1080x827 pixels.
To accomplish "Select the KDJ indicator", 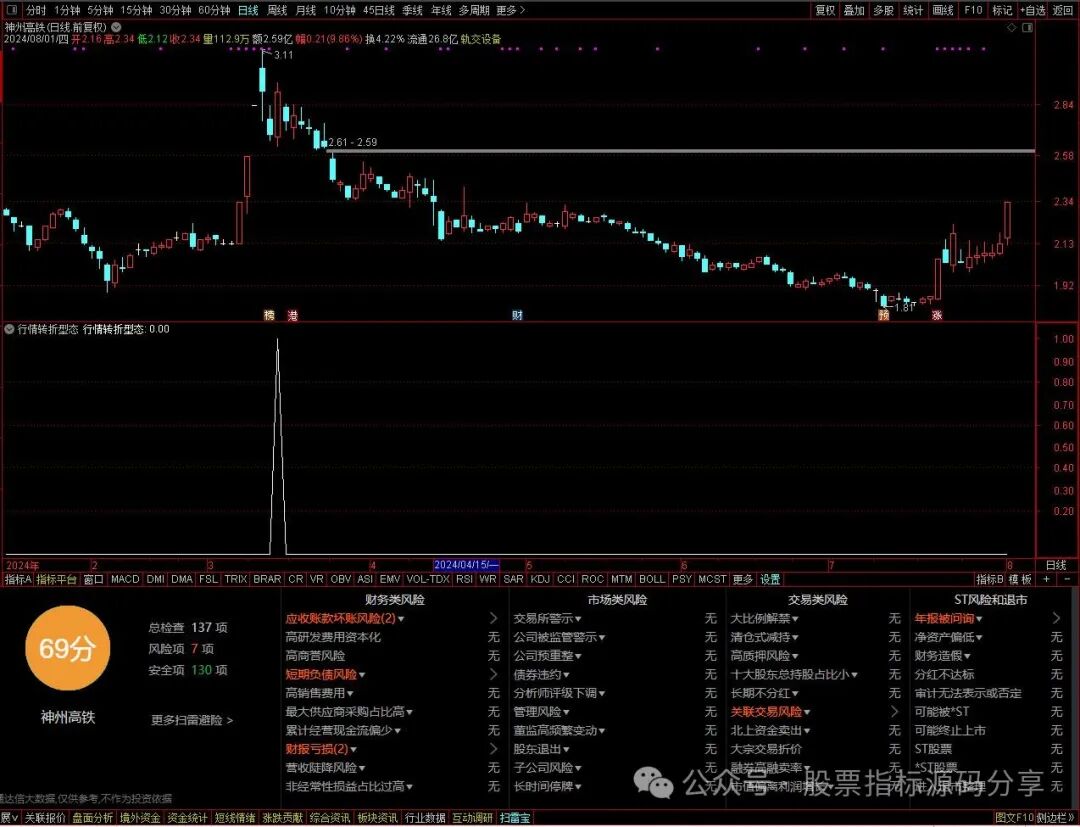I will pos(540,580).
